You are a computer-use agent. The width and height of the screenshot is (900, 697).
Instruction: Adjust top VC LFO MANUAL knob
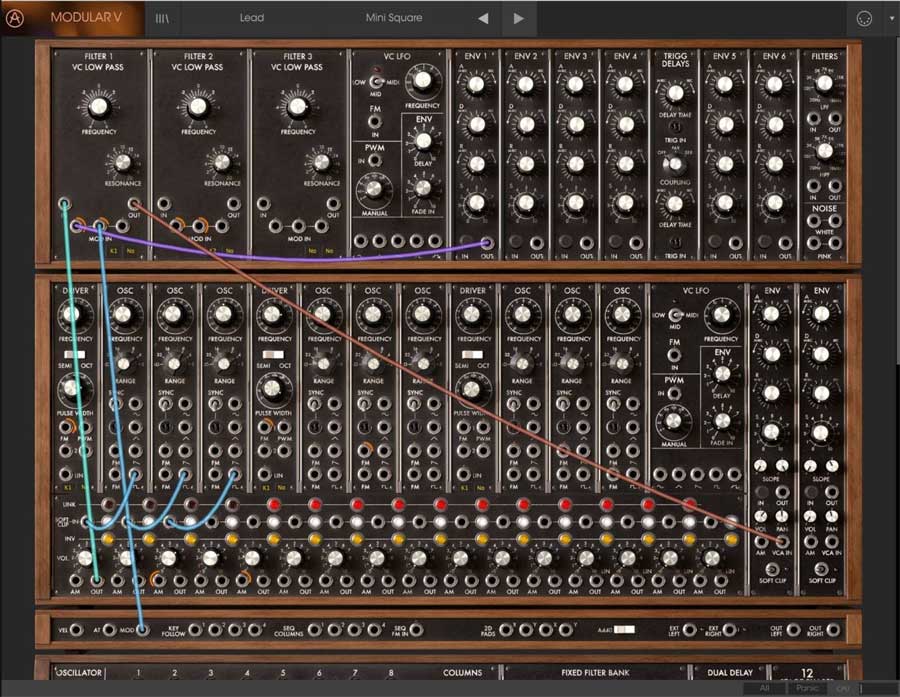[x=374, y=189]
